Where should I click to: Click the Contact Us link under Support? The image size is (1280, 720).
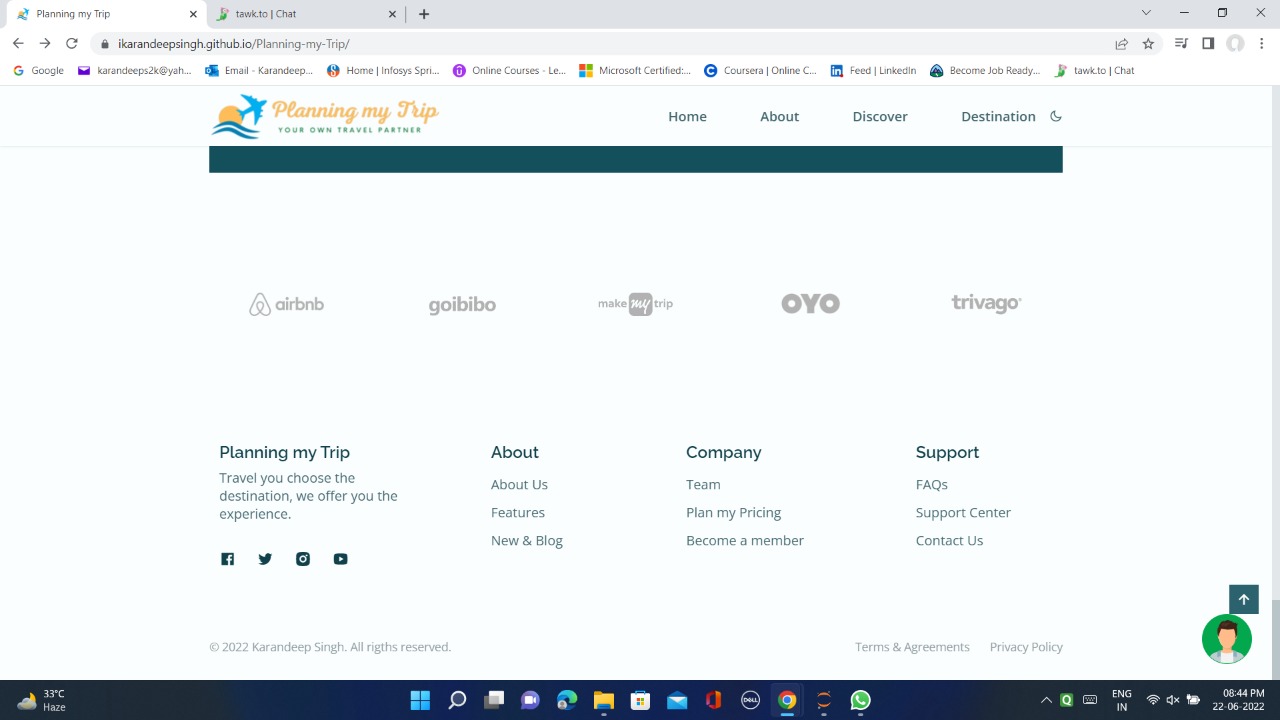click(949, 540)
